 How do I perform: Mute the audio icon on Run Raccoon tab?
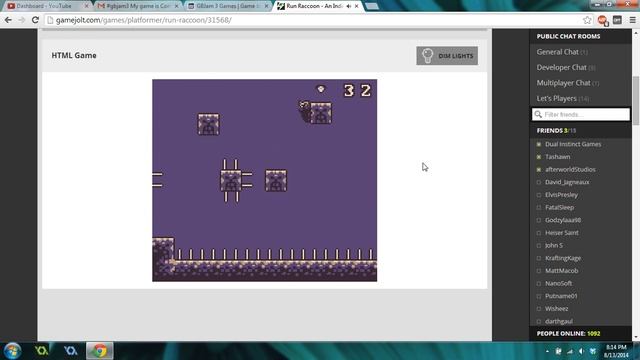(x=349, y=6)
